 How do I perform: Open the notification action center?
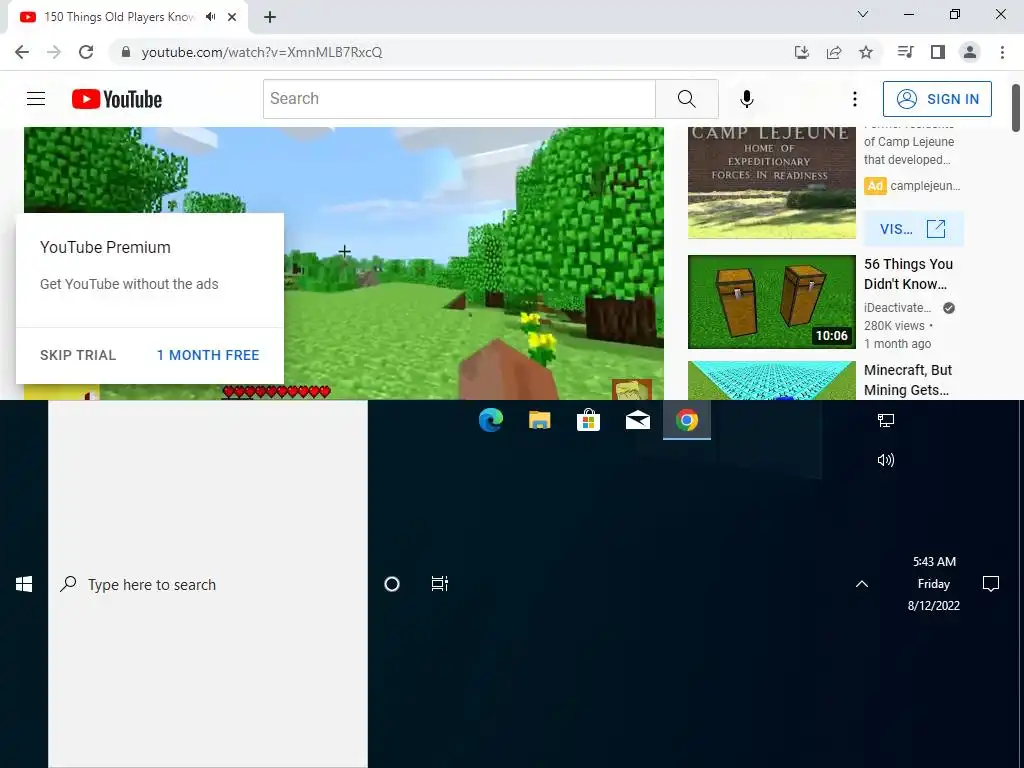click(991, 584)
